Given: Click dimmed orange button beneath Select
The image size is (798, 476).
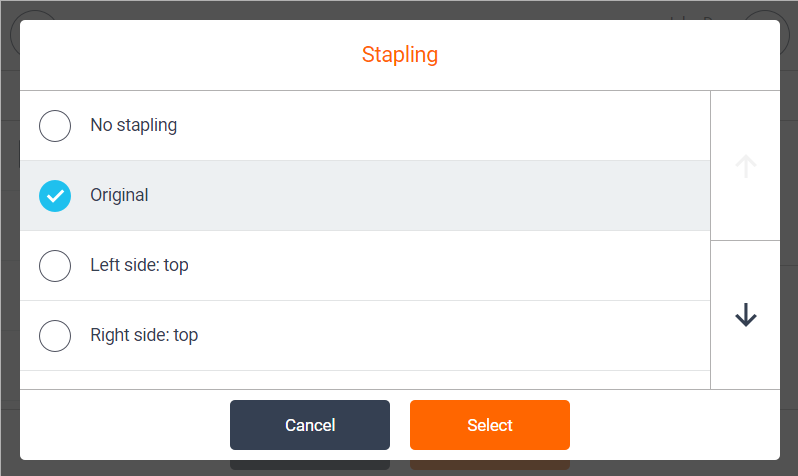Looking at the screenshot, I should pyautogui.click(x=490, y=465).
